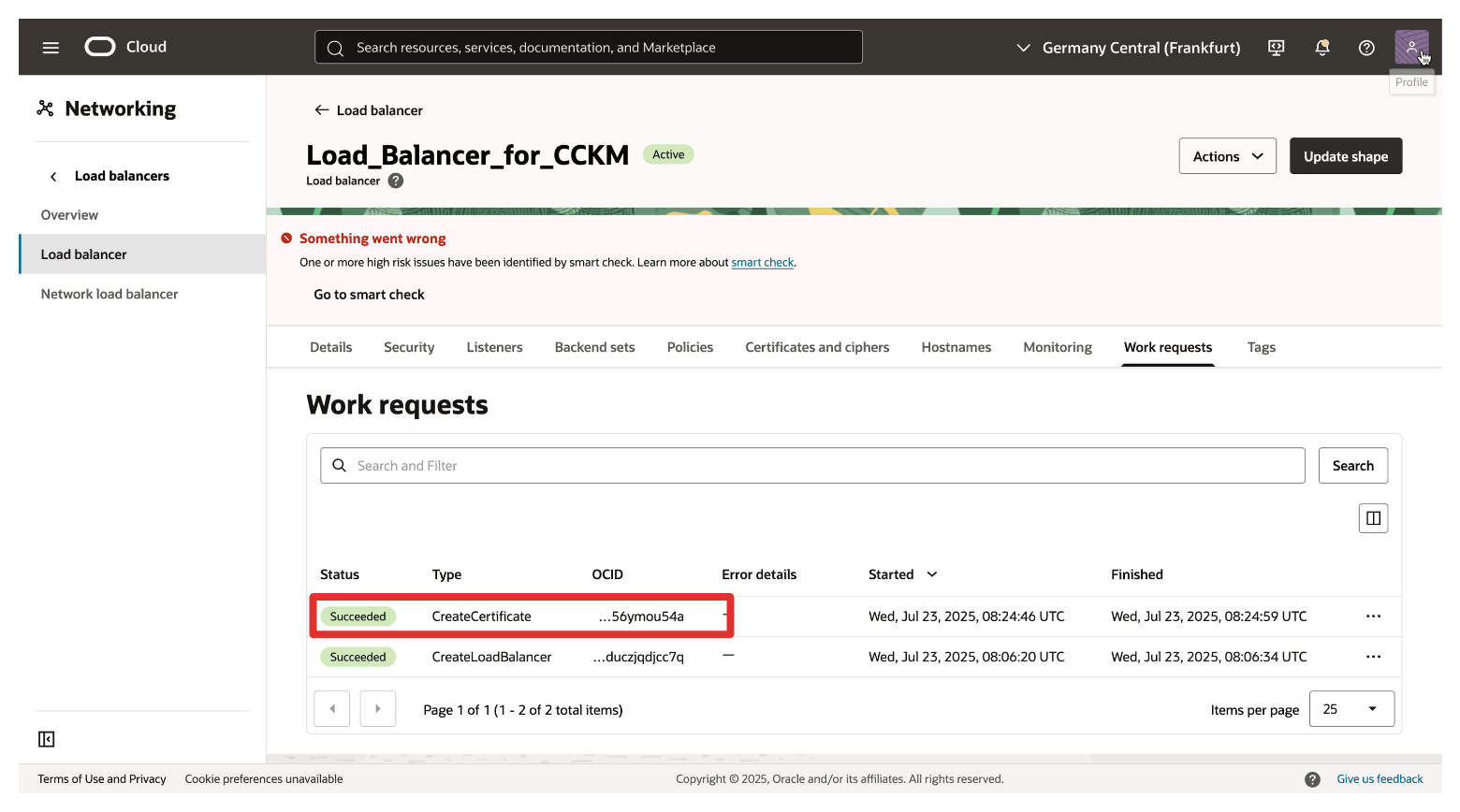Open the announcements bell icon
This screenshot has width=1460, height=812.
tap(1321, 48)
